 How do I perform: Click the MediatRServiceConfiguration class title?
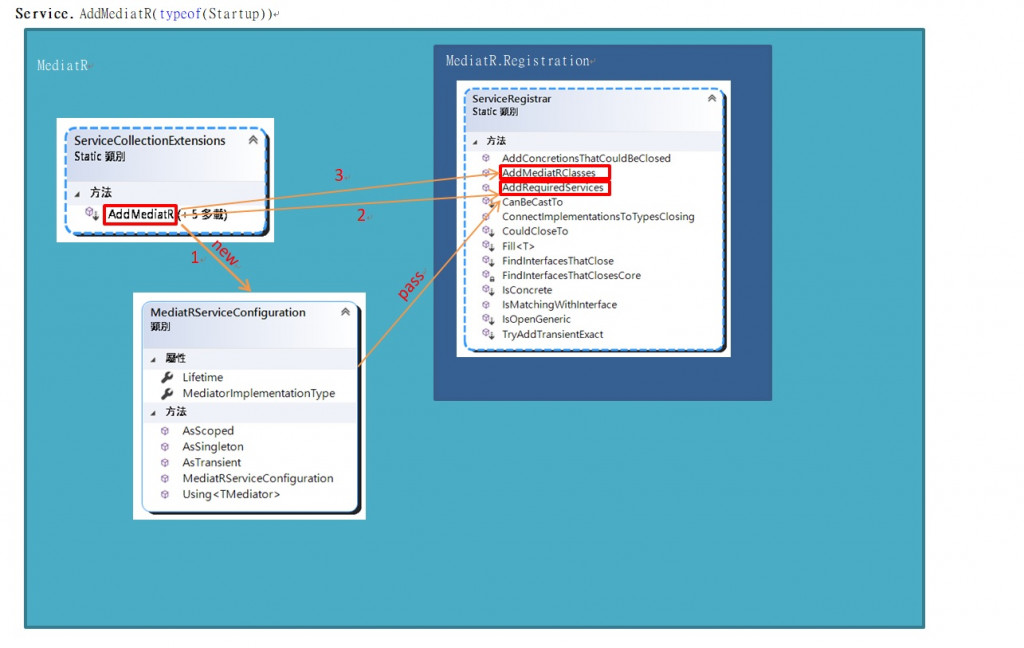[228, 312]
